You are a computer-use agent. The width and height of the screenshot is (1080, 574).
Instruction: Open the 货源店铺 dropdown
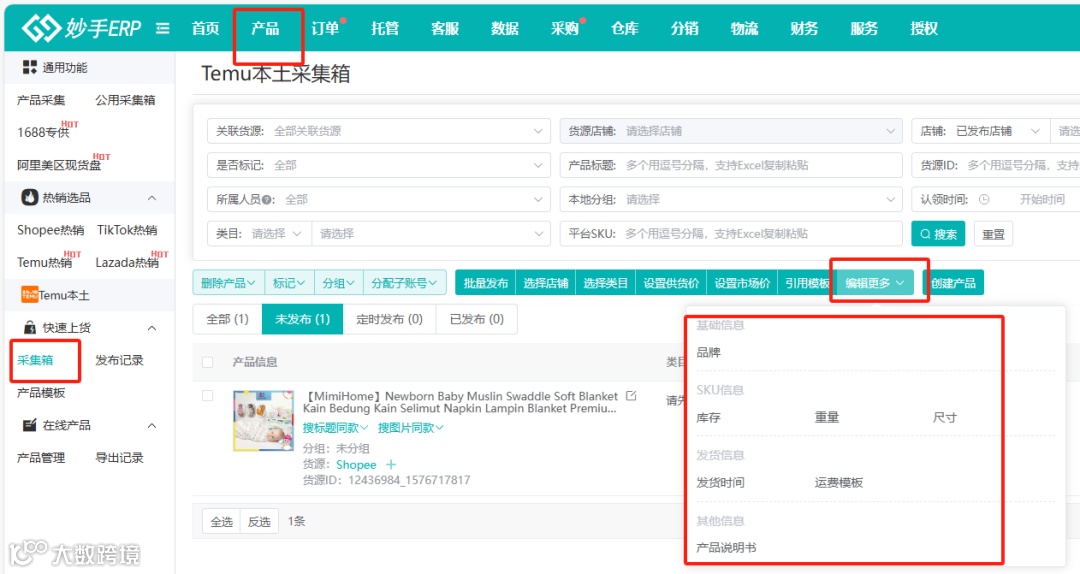[x=731, y=131]
